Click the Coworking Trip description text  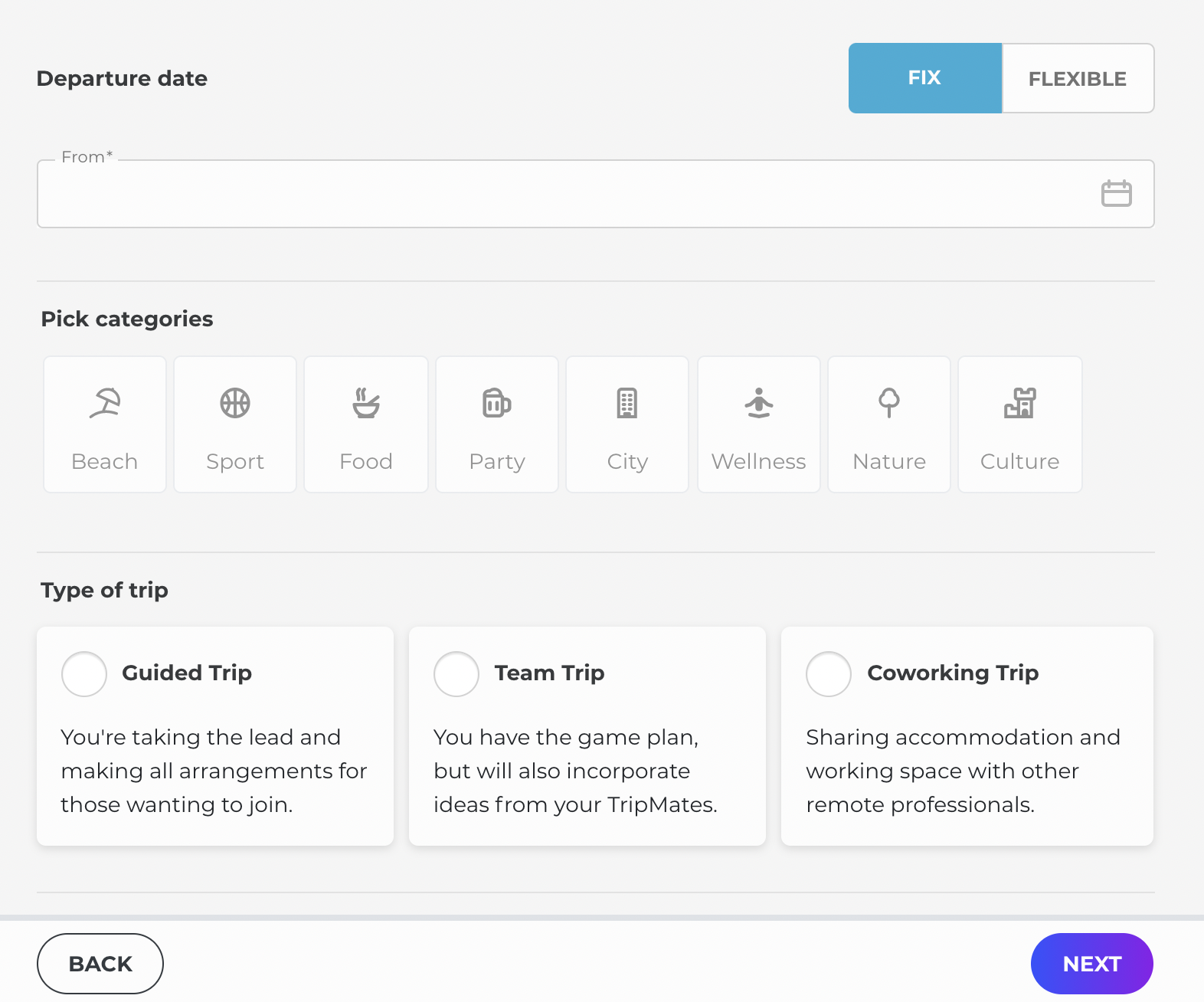962,771
